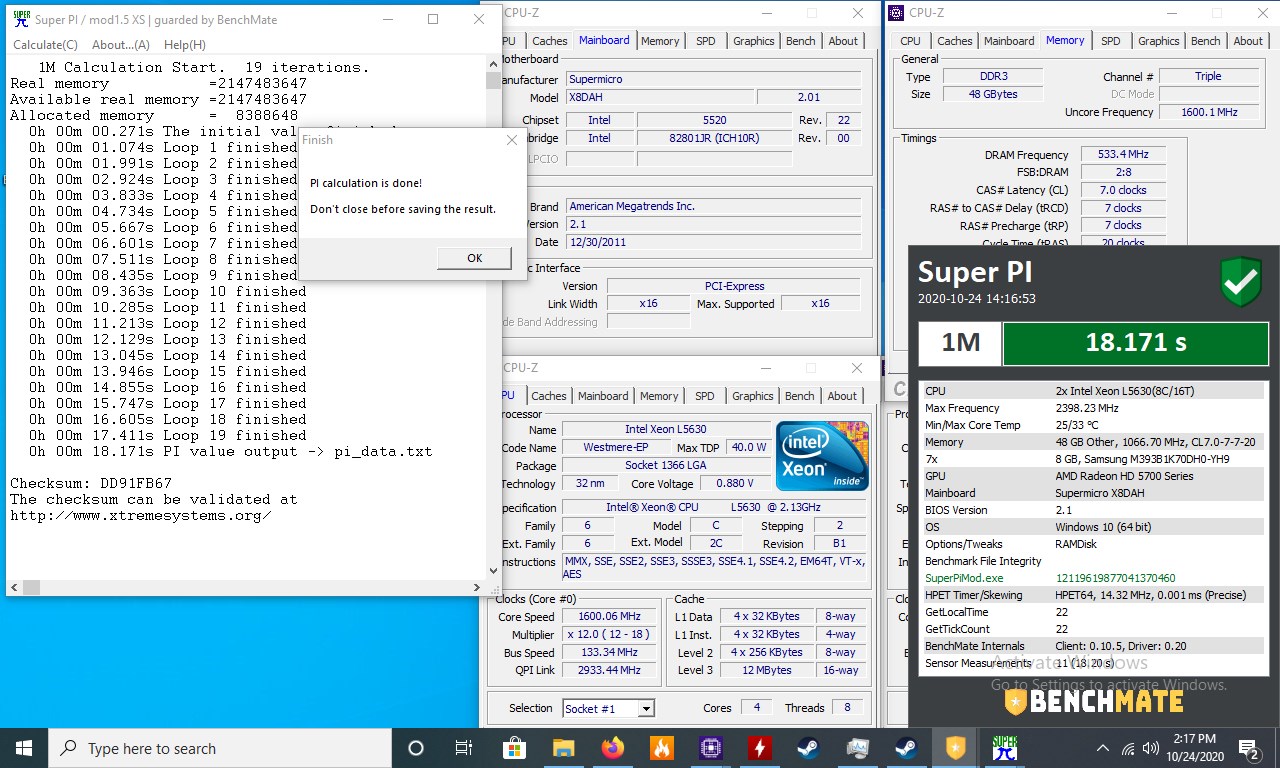This screenshot has height=768, width=1280.
Task: Click the 1M label in BenchMate
Action: pos(960,343)
